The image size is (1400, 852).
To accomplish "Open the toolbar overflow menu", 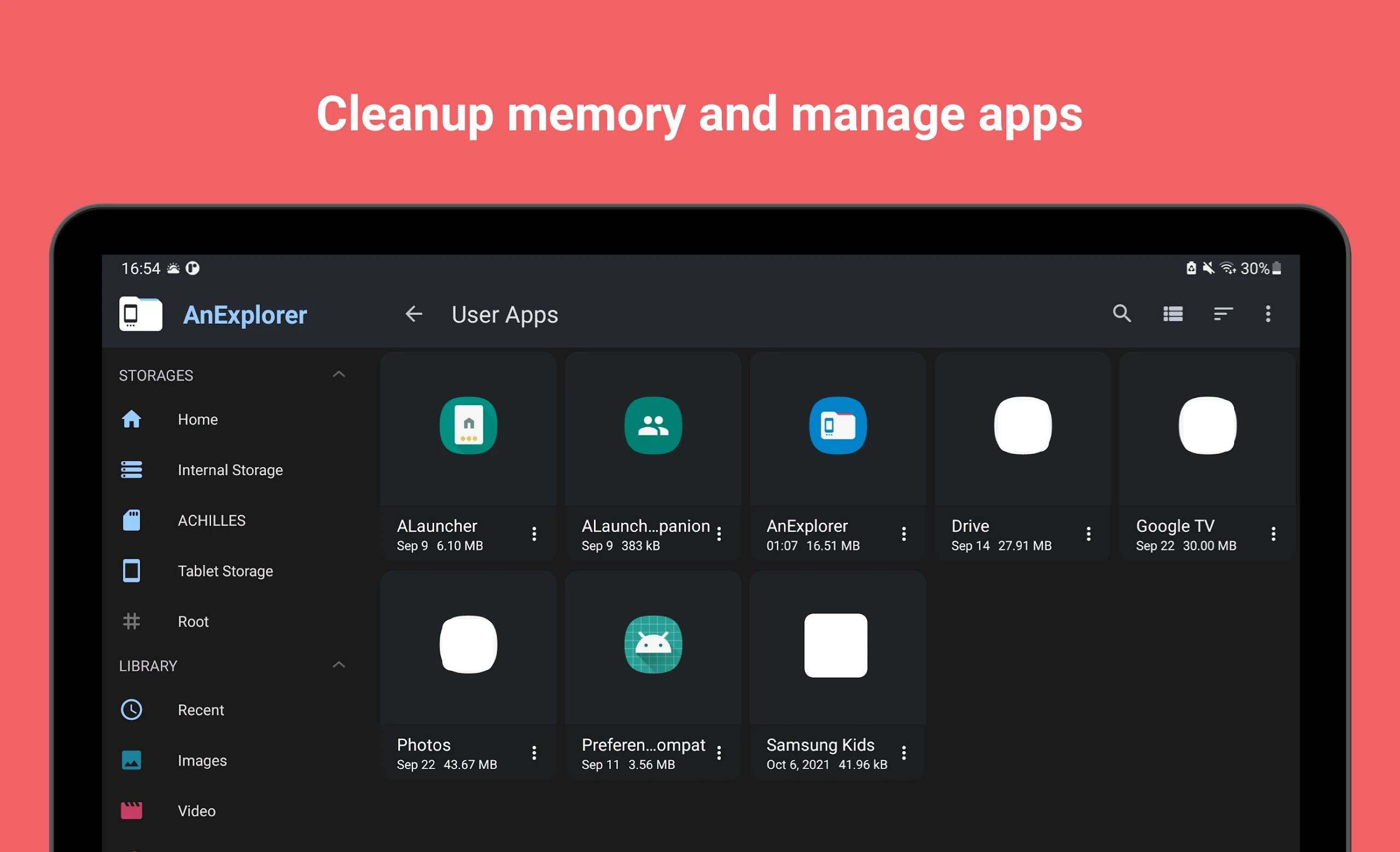I will click(1268, 313).
